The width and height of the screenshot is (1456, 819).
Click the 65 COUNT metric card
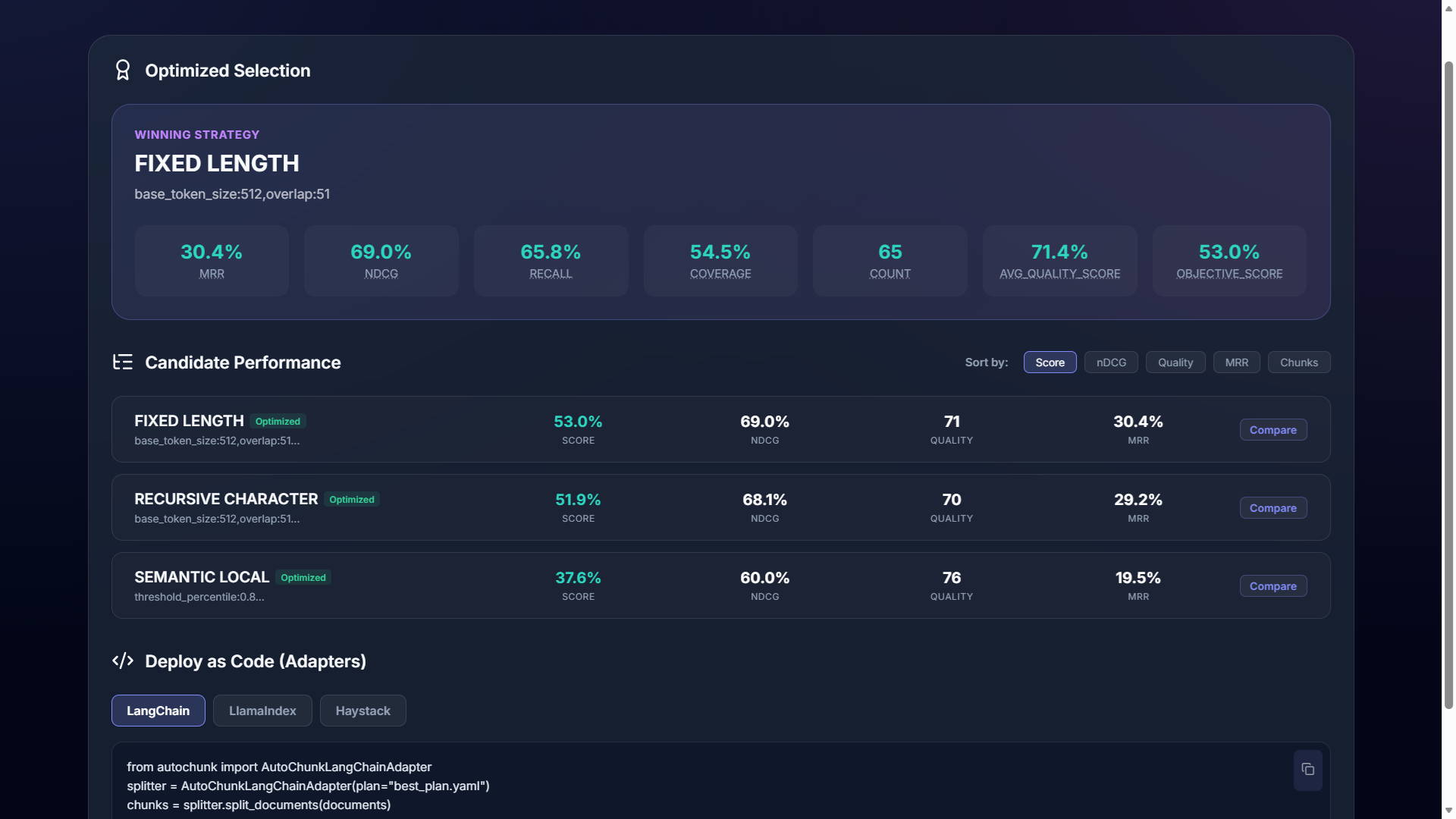point(890,261)
